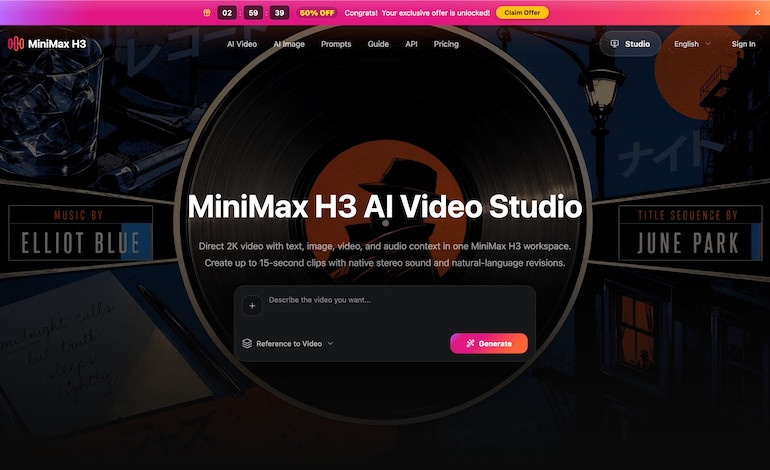770x470 pixels.
Task: Open the AI Image nav item
Action: pyautogui.click(x=289, y=44)
